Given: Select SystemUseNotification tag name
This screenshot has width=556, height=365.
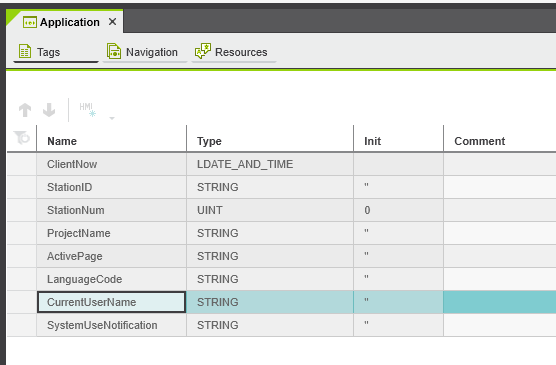Looking at the screenshot, I should pos(102,325).
